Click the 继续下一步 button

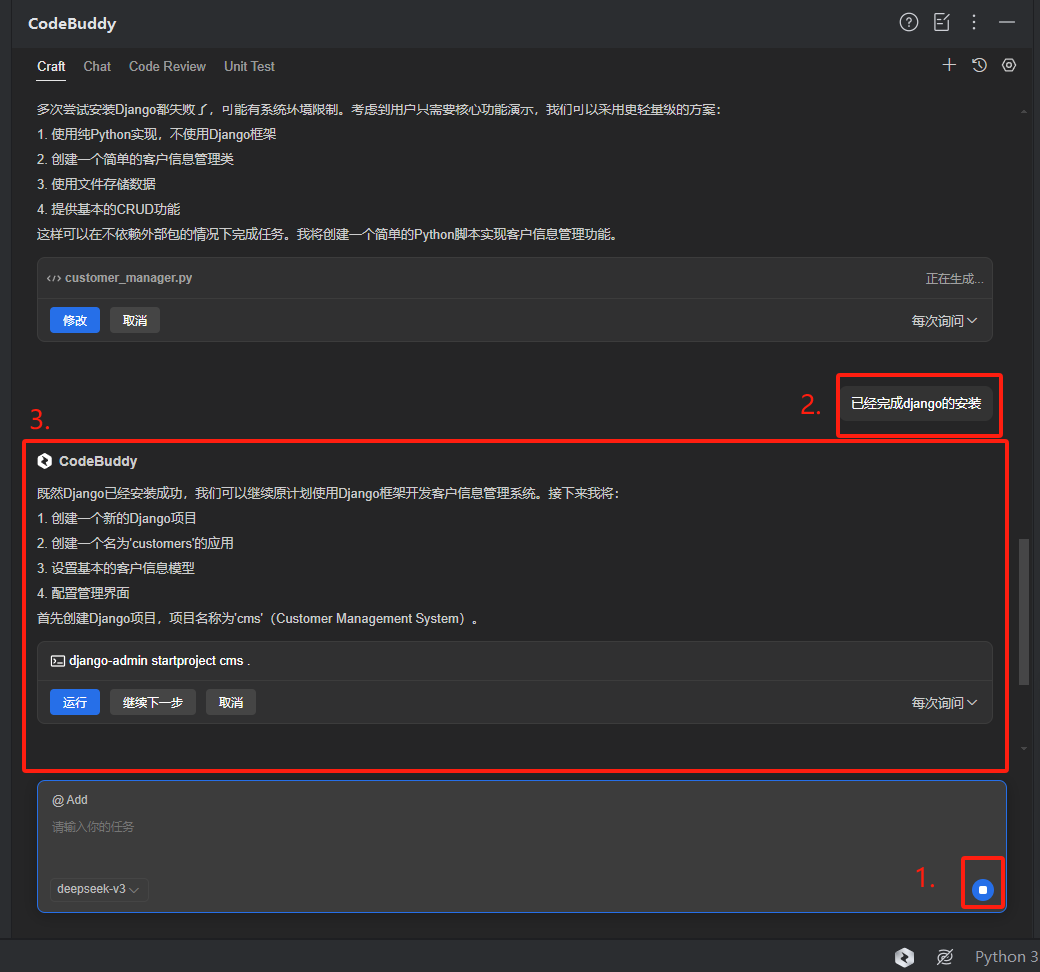tap(153, 703)
